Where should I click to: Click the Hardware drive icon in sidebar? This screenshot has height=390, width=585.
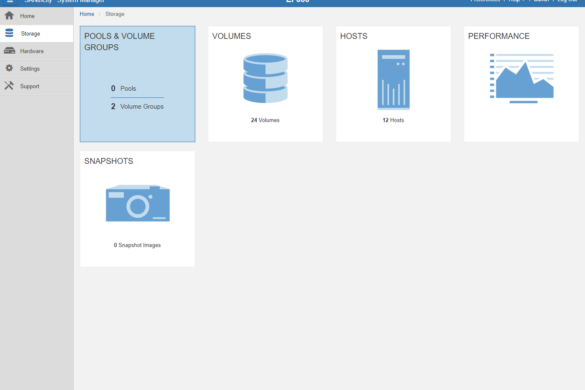9,51
